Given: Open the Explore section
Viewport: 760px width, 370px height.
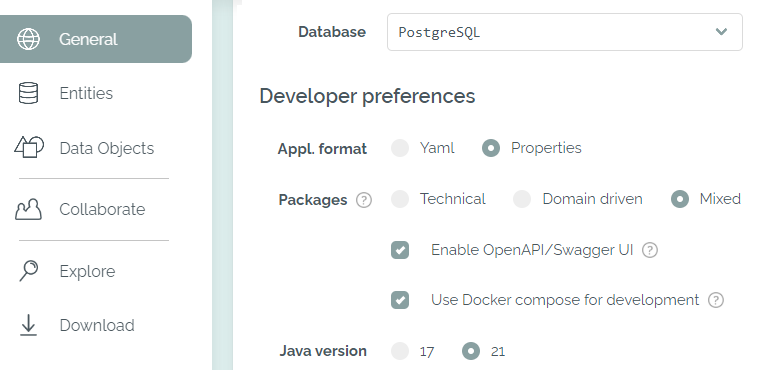Looking at the screenshot, I should [87, 271].
